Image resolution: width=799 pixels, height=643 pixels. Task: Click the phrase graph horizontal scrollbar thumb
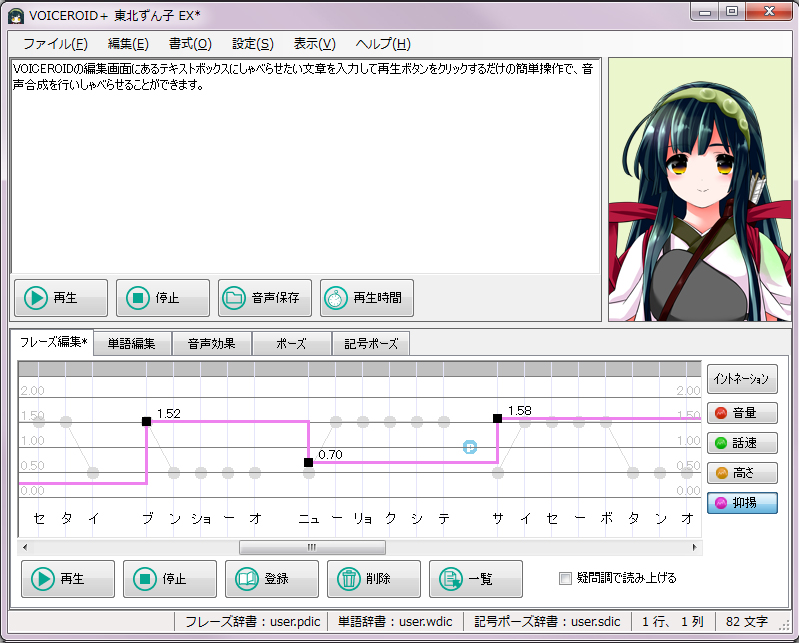(x=312, y=548)
